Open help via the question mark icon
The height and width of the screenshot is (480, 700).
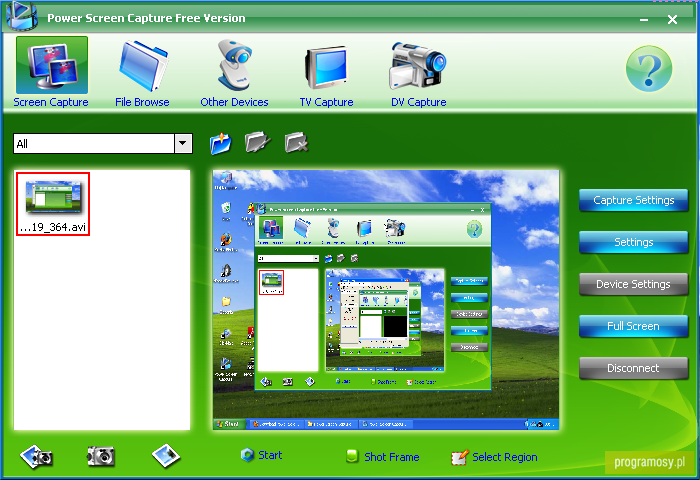click(649, 68)
